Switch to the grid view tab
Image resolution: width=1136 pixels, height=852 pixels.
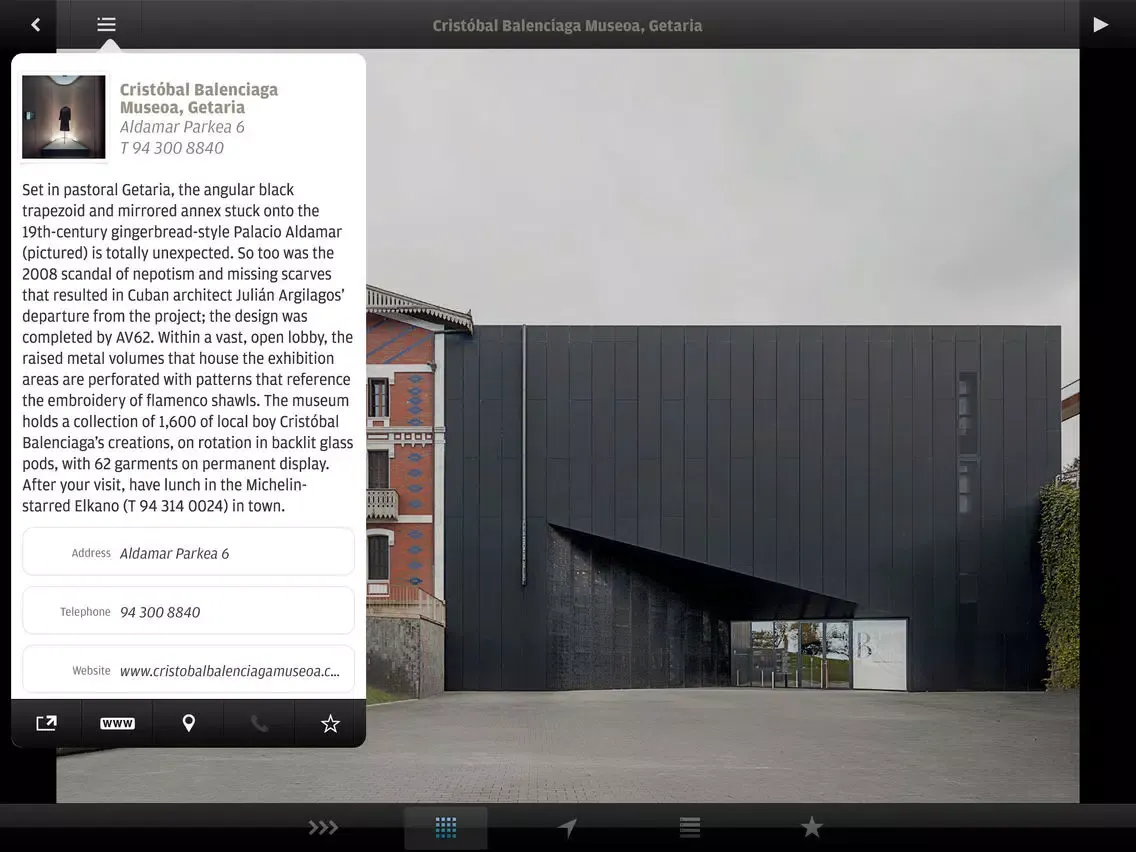point(446,827)
